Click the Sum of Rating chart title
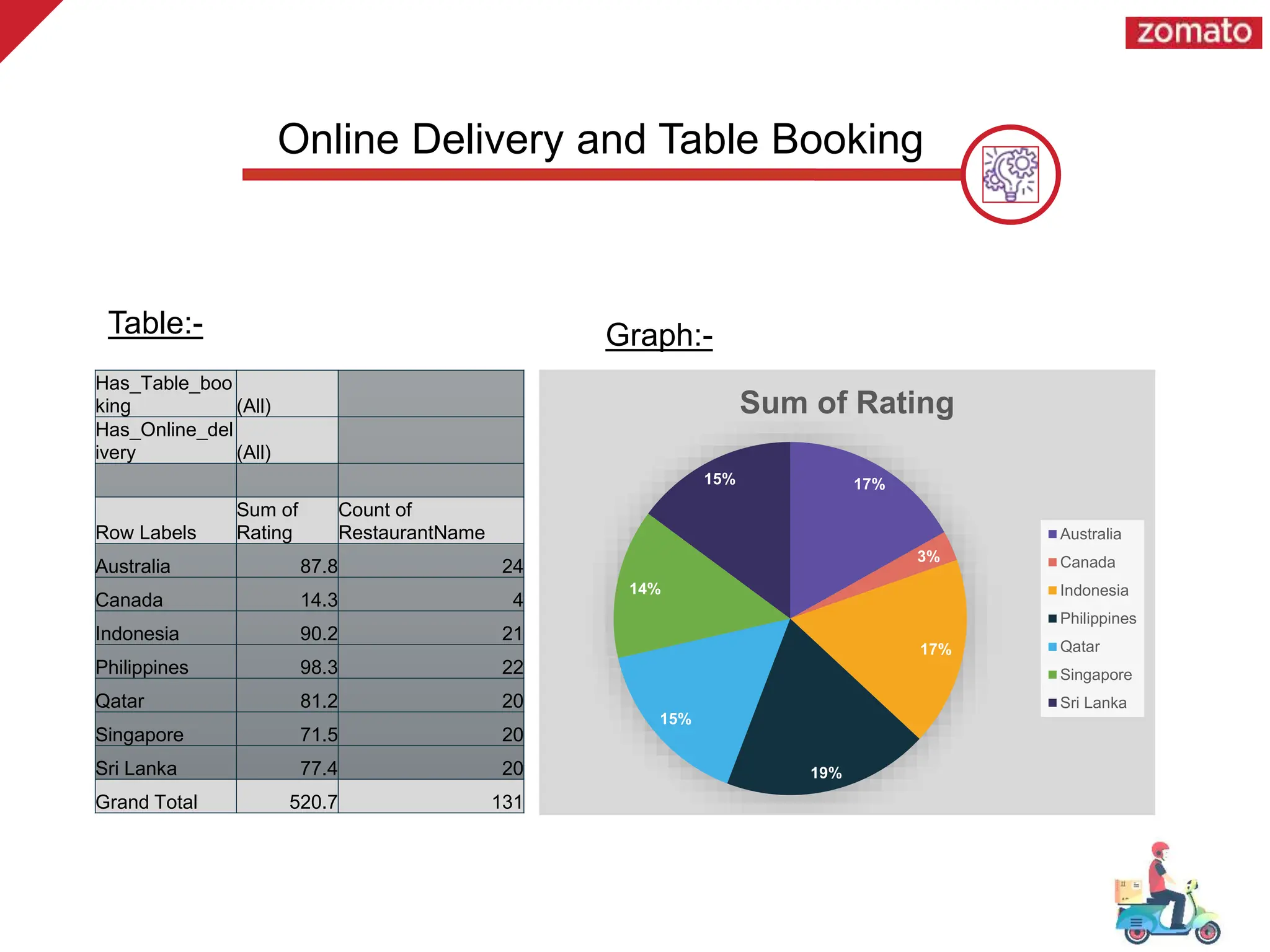 [846, 403]
